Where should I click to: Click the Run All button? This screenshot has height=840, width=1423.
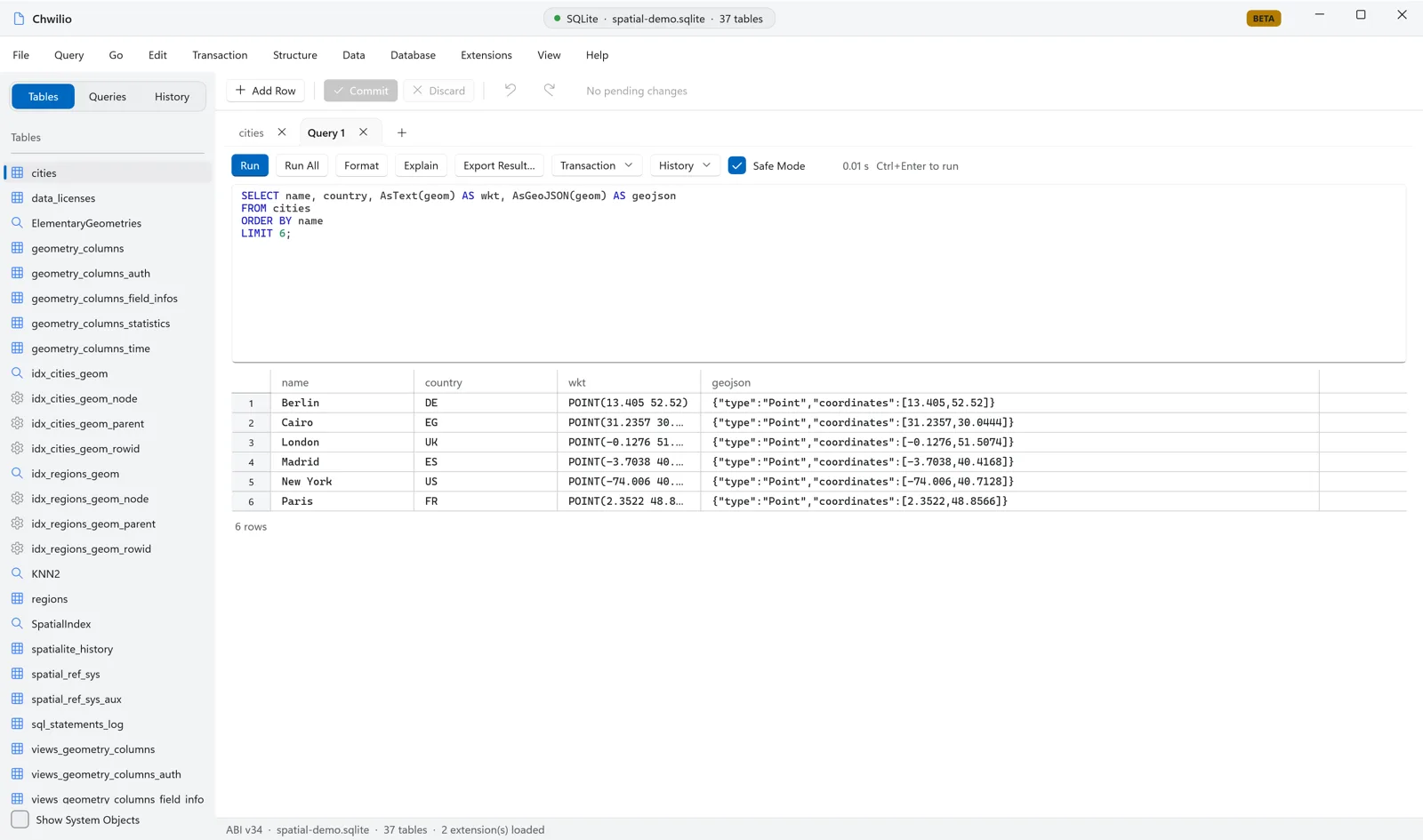pos(301,165)
